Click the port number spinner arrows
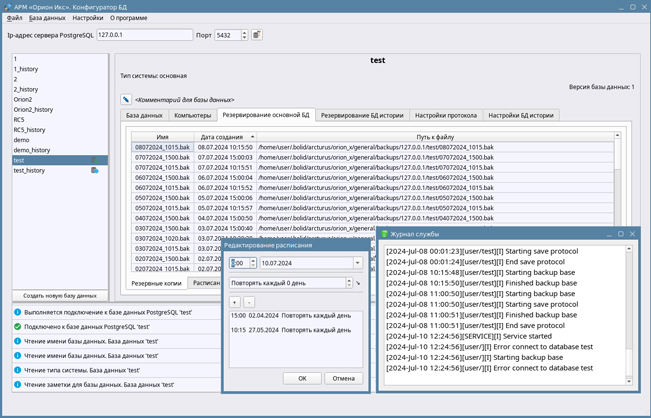The width and height of the screenshot is (651, 418). pyautogui.click(x=245, y=35)
